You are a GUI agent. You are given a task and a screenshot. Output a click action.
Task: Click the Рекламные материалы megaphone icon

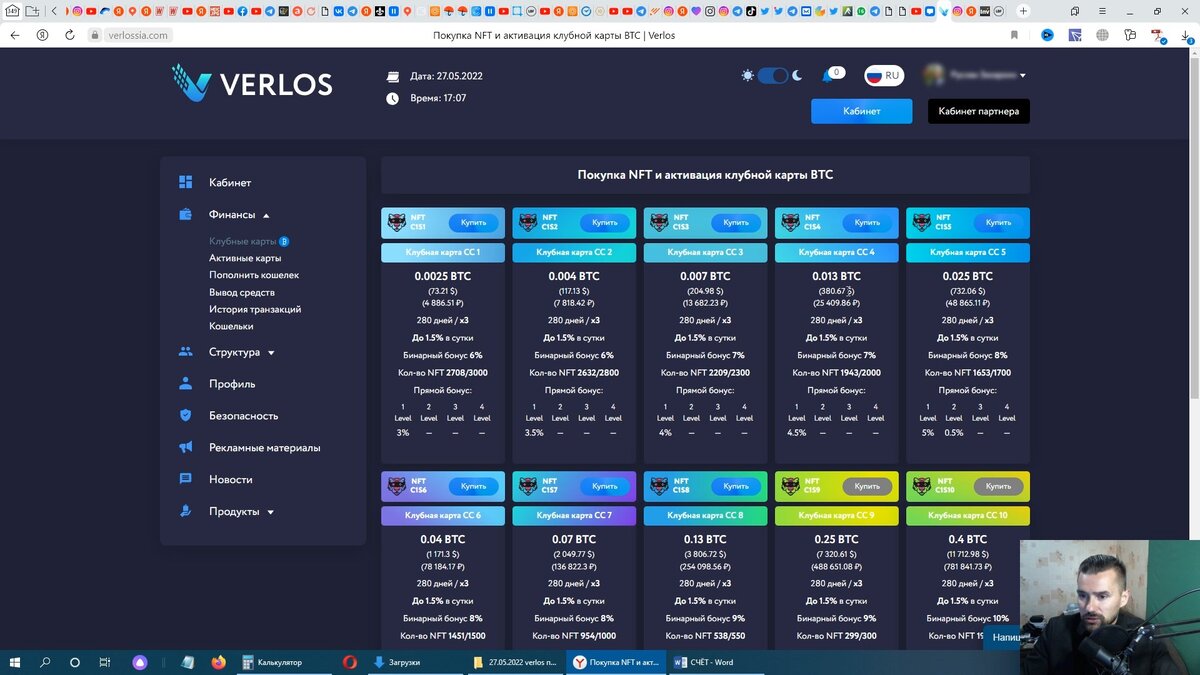click(x=185, y=447)
